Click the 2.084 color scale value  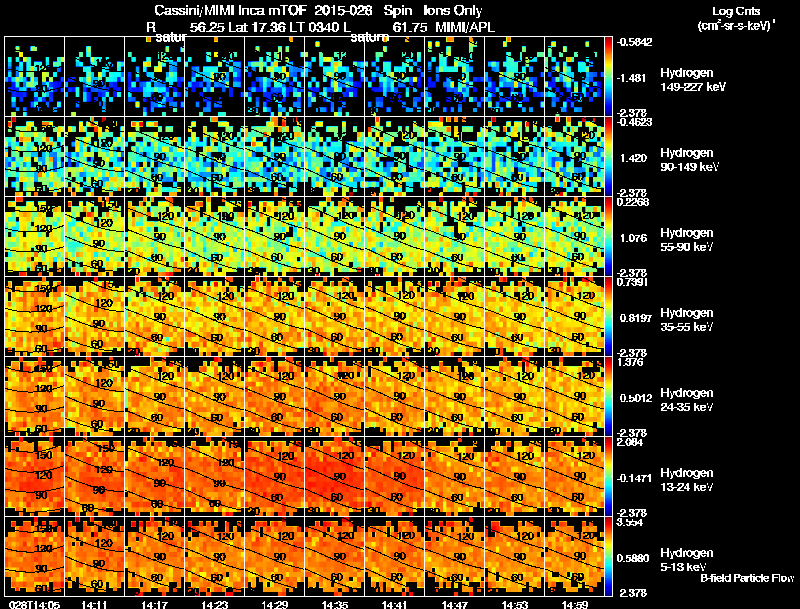click(x=630, y=442)
